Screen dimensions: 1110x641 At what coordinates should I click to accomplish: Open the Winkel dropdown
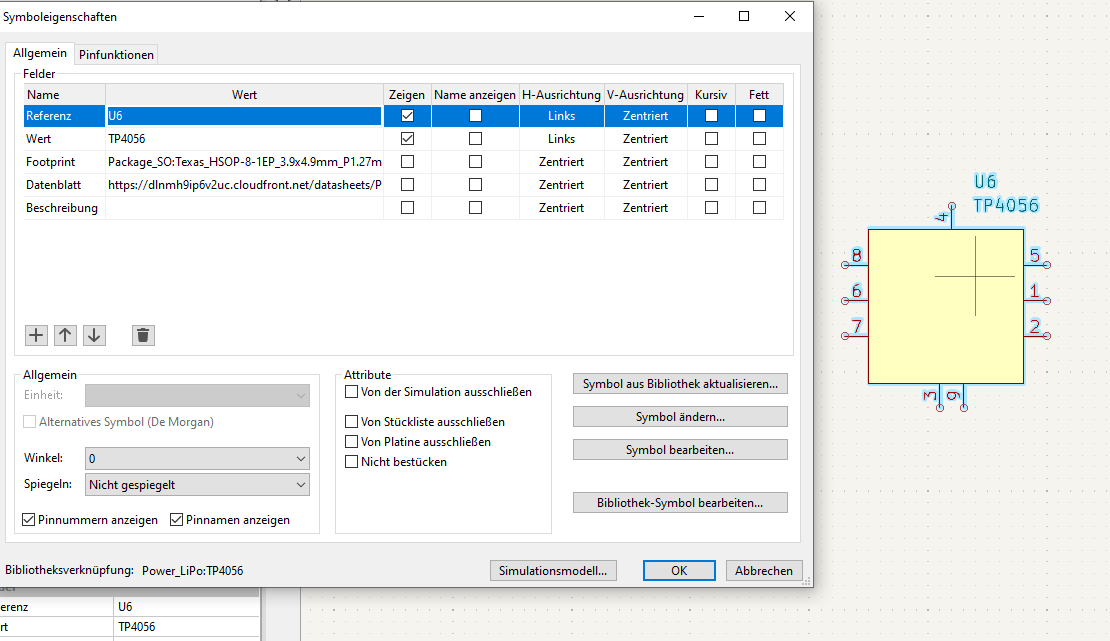[197, 458]
